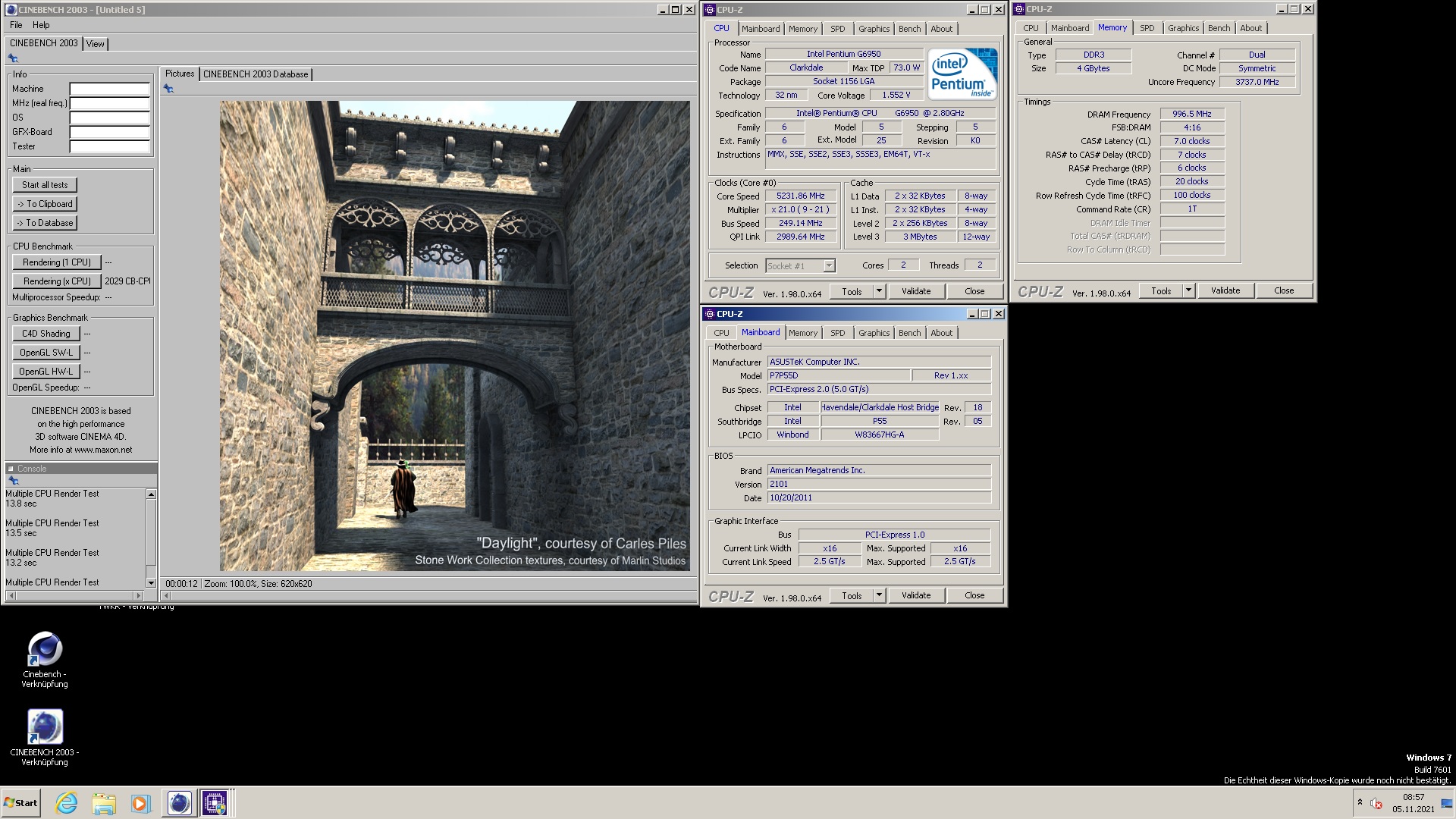1456x819 pixels.
Task: Click pin icon in Console panel
Action: pyautogui.click(x=13, y=481)
